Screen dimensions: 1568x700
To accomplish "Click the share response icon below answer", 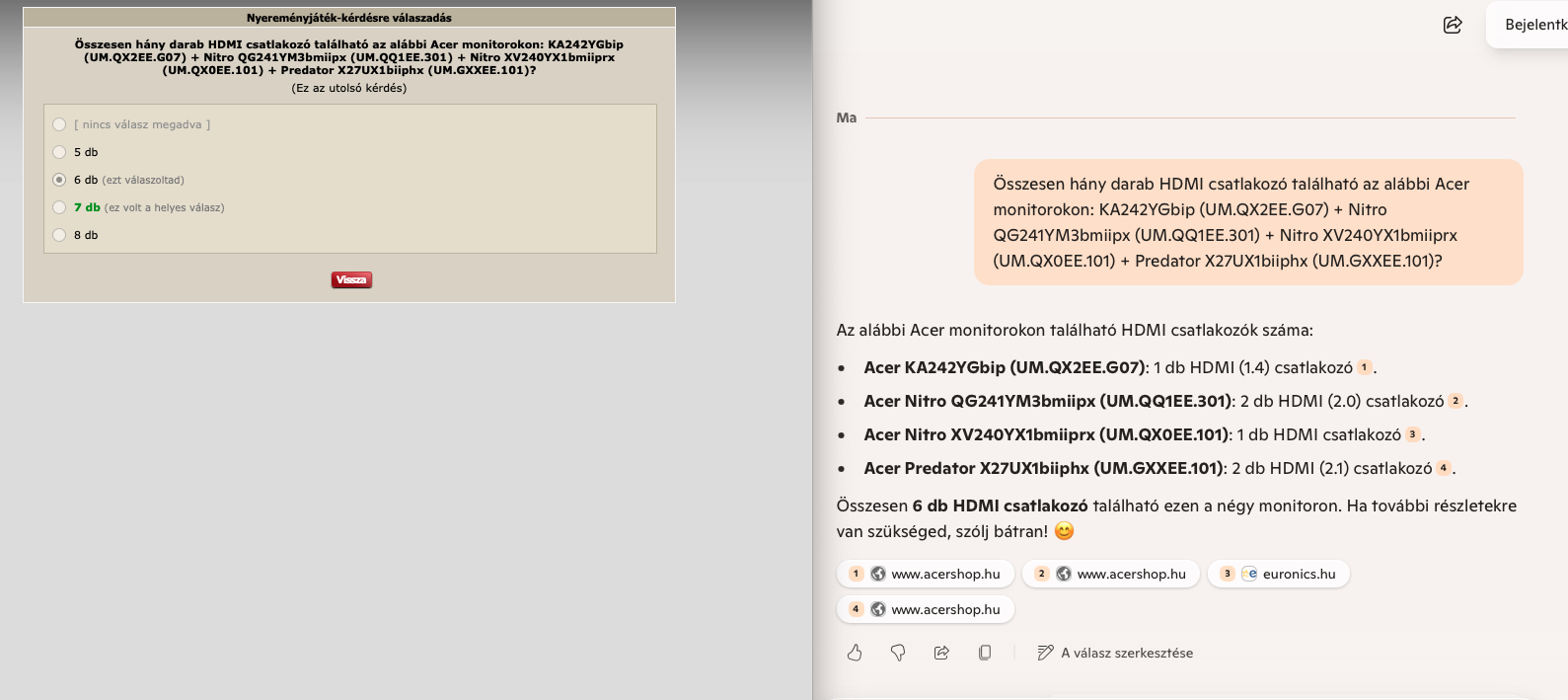I will point(941,653).
